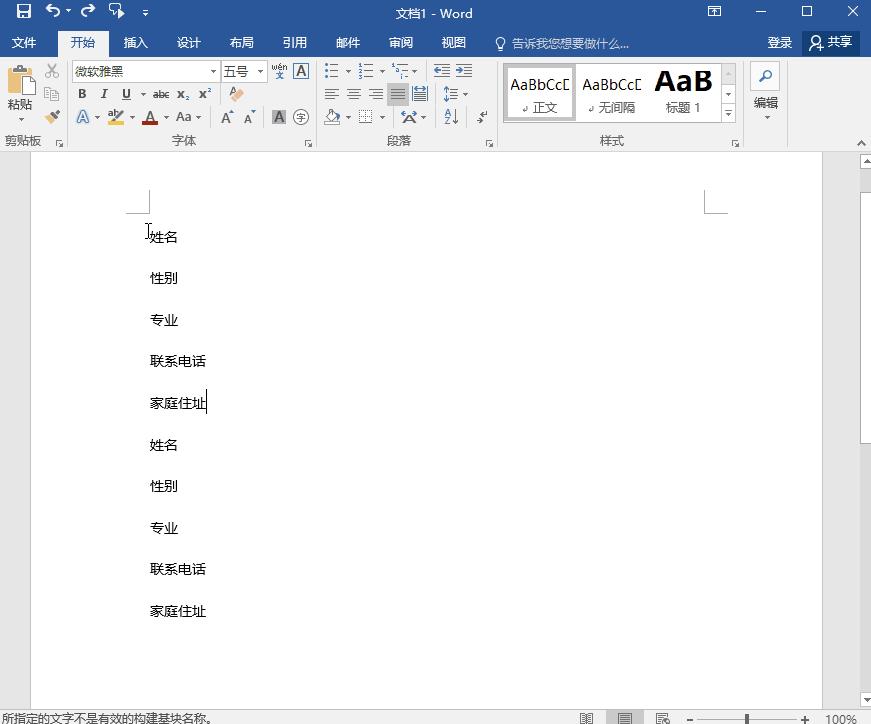The width and height of the screenshot is (871, 724).
Task: Apply the 标题 1 style
Action: click(x=683, y=91)
